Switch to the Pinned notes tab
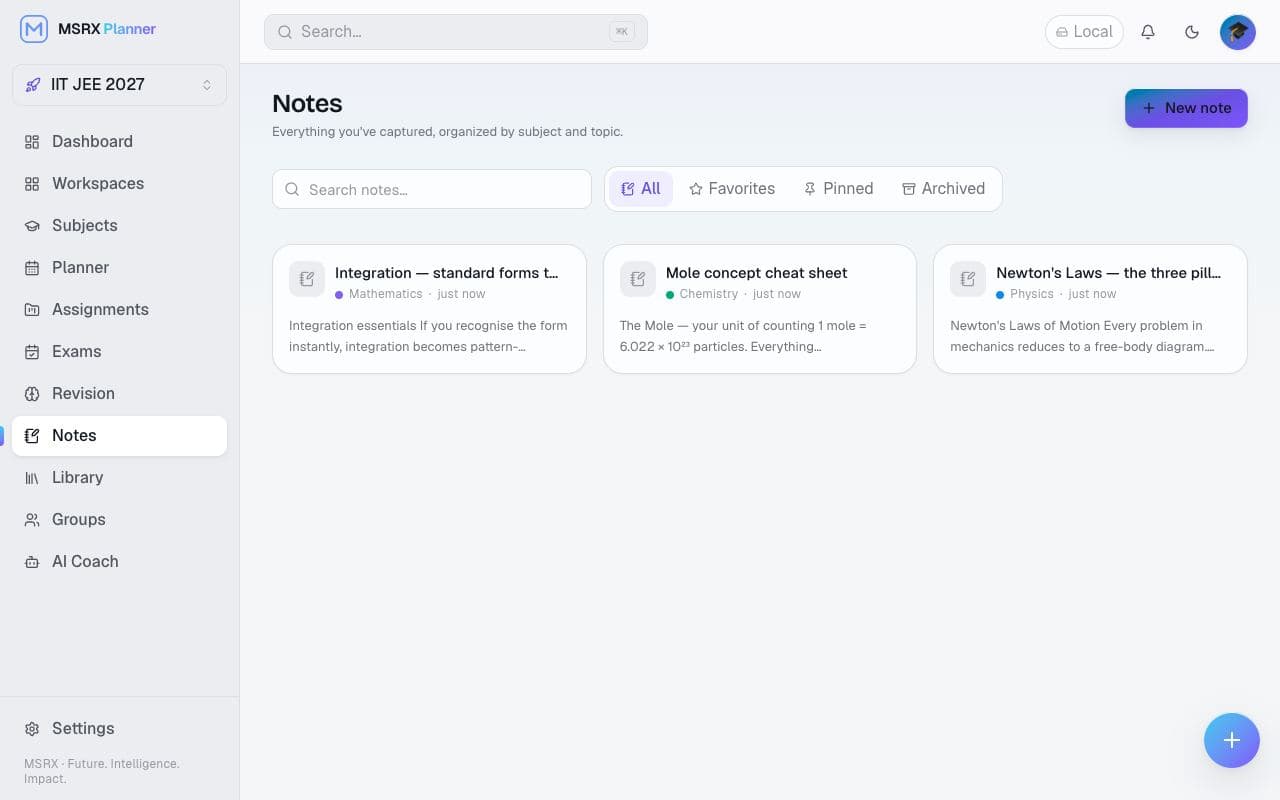This screenshot has height=800, width=1280. 838,189
